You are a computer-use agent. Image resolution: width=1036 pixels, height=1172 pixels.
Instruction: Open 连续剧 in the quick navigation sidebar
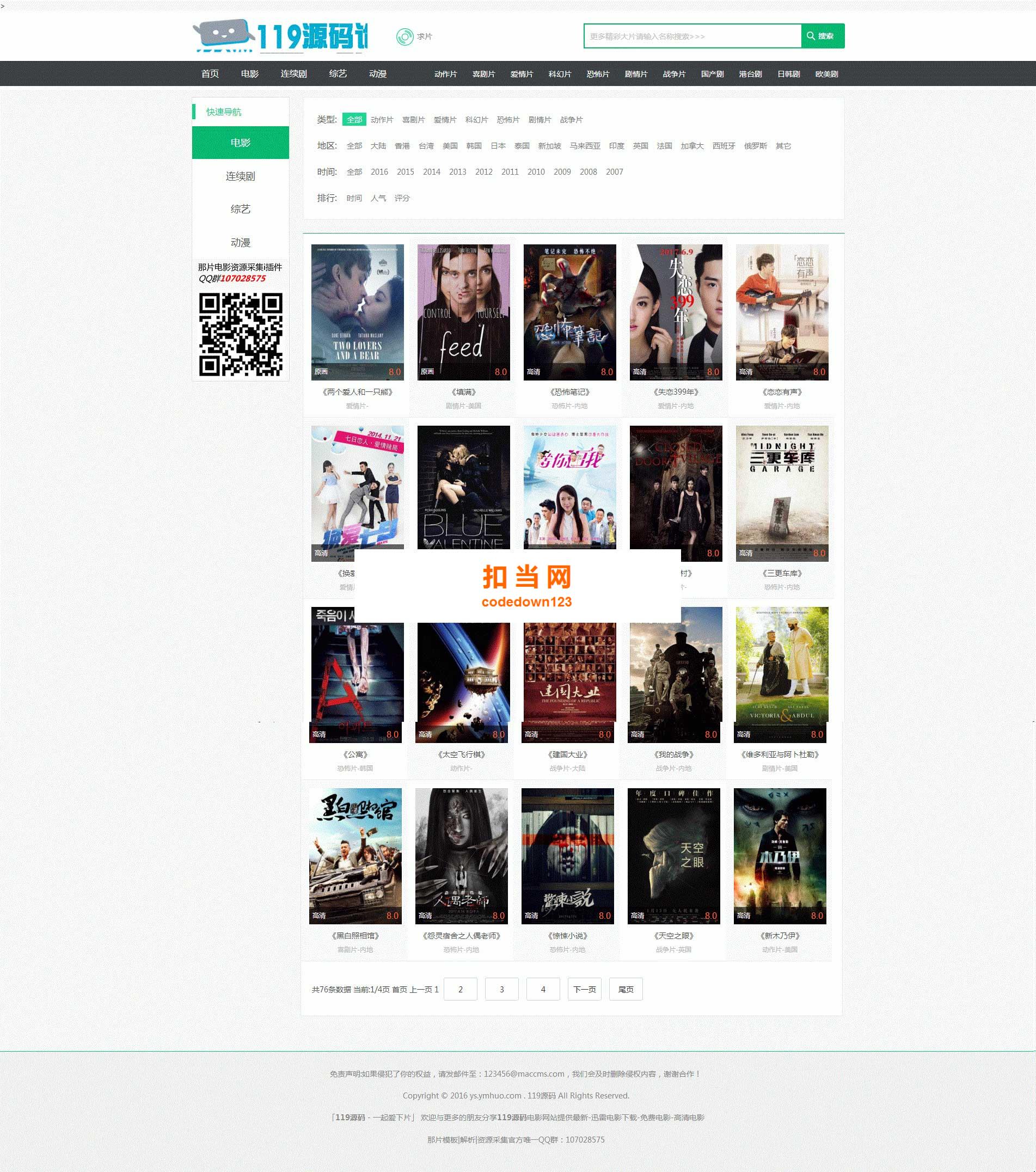point(240,176)
